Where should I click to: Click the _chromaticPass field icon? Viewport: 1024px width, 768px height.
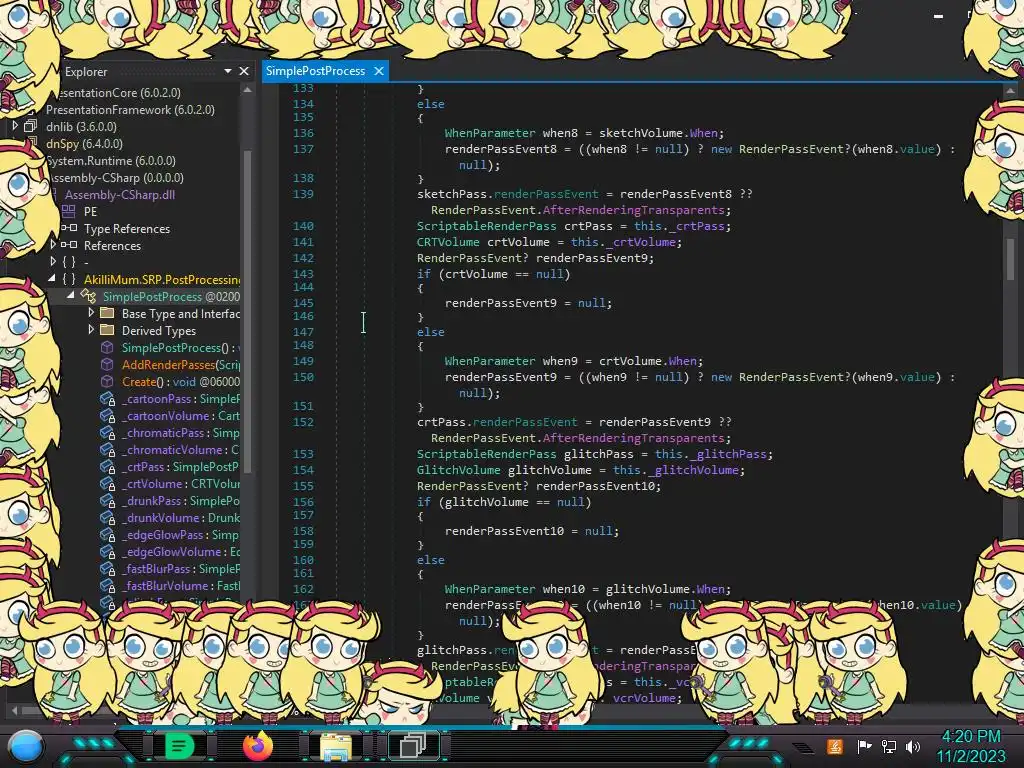107,432
